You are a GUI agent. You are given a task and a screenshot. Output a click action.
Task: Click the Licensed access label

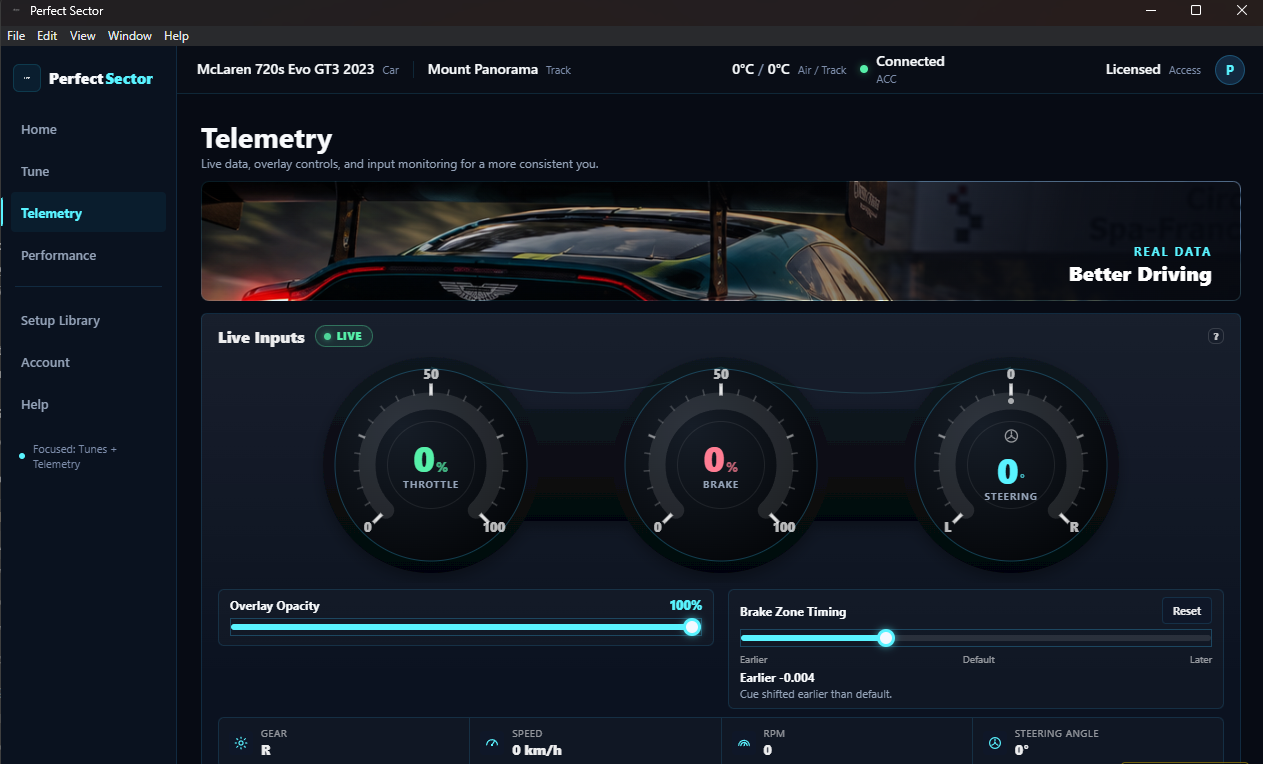pos(1133,70)
